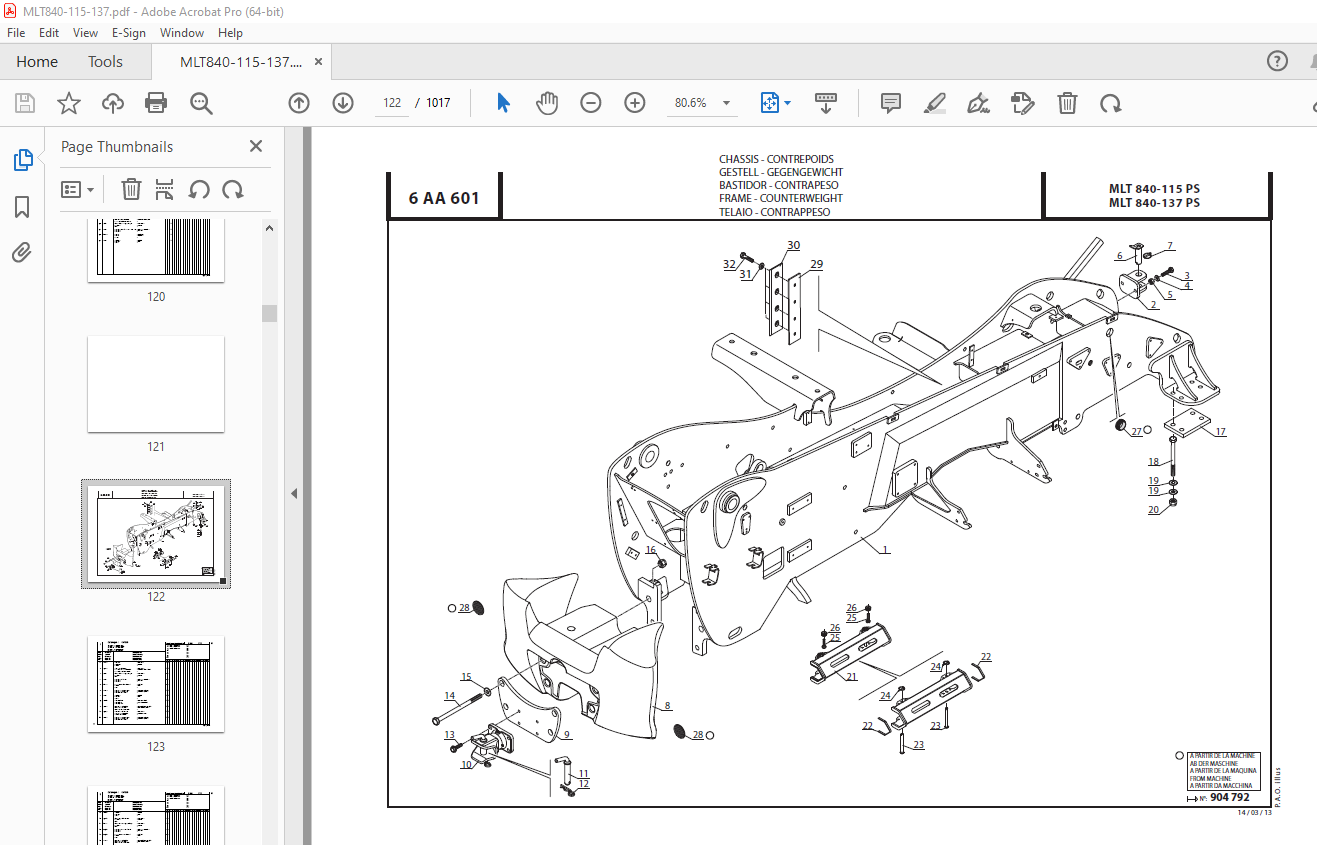
Task: Click 'MLT 840-115 PS' model text
Action: pos(1154,189)
